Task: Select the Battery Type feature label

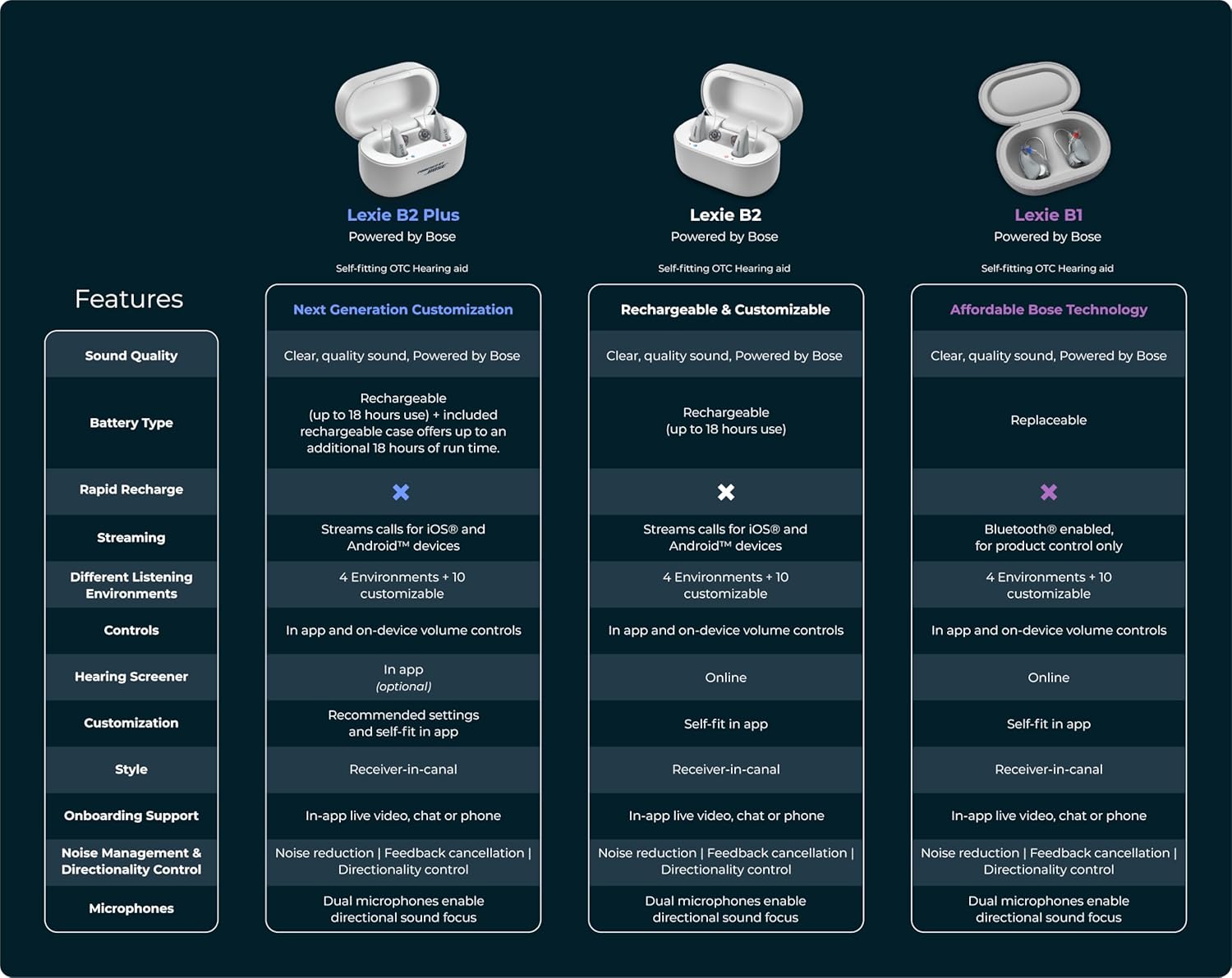Action: pyautogui.click(x=131, y=423)
